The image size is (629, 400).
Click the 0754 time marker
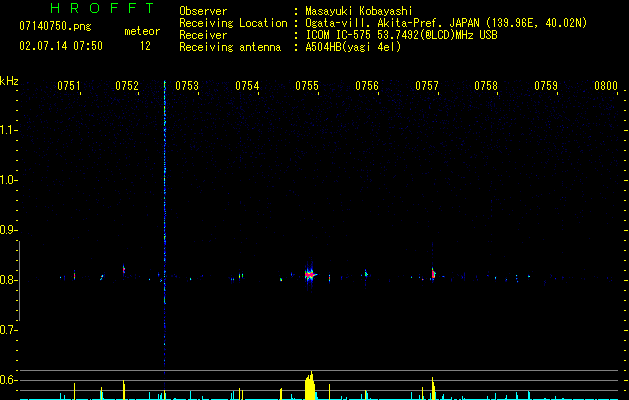tap(247, 85)
